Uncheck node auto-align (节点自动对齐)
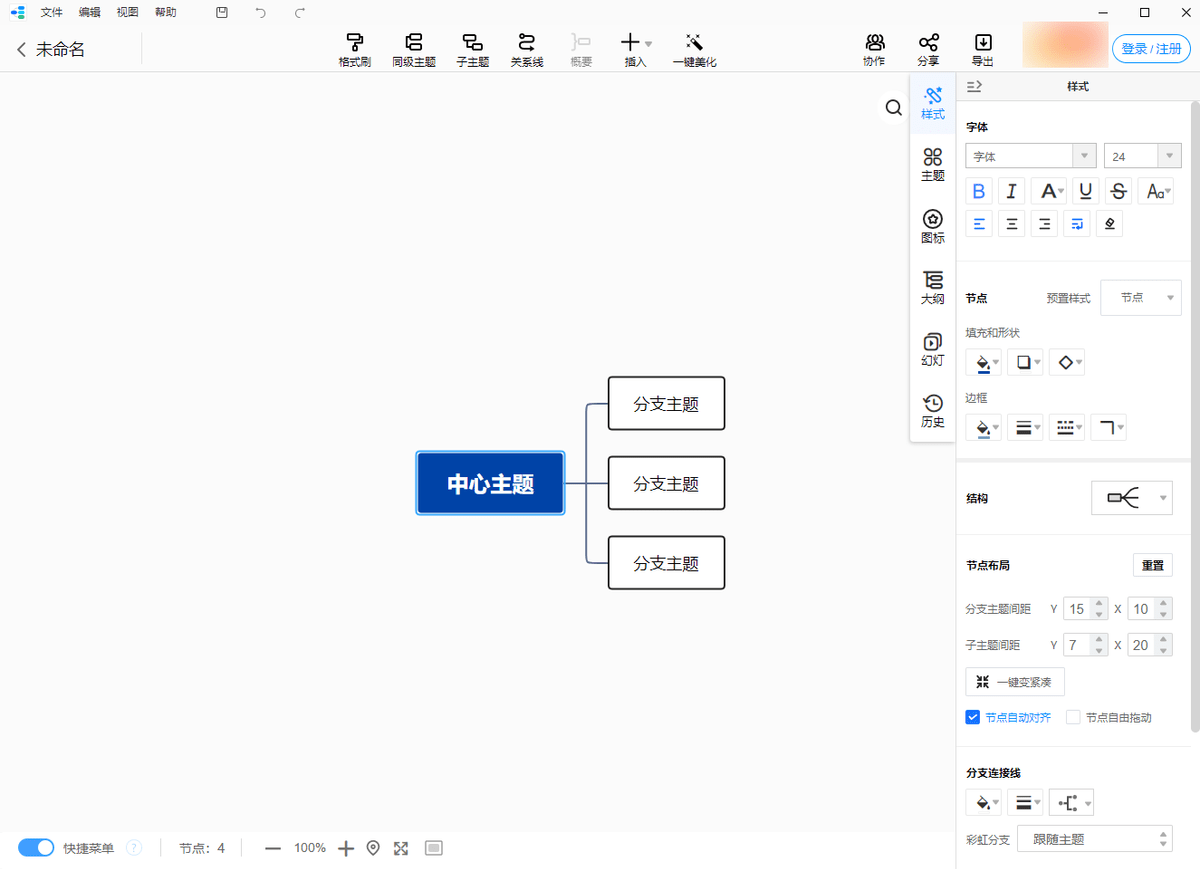The image size is (1200, 869). [x=972, y=717]
